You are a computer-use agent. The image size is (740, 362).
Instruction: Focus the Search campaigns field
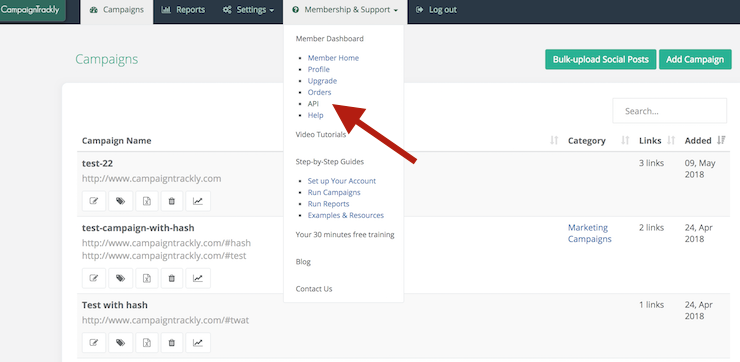(670, 111)
